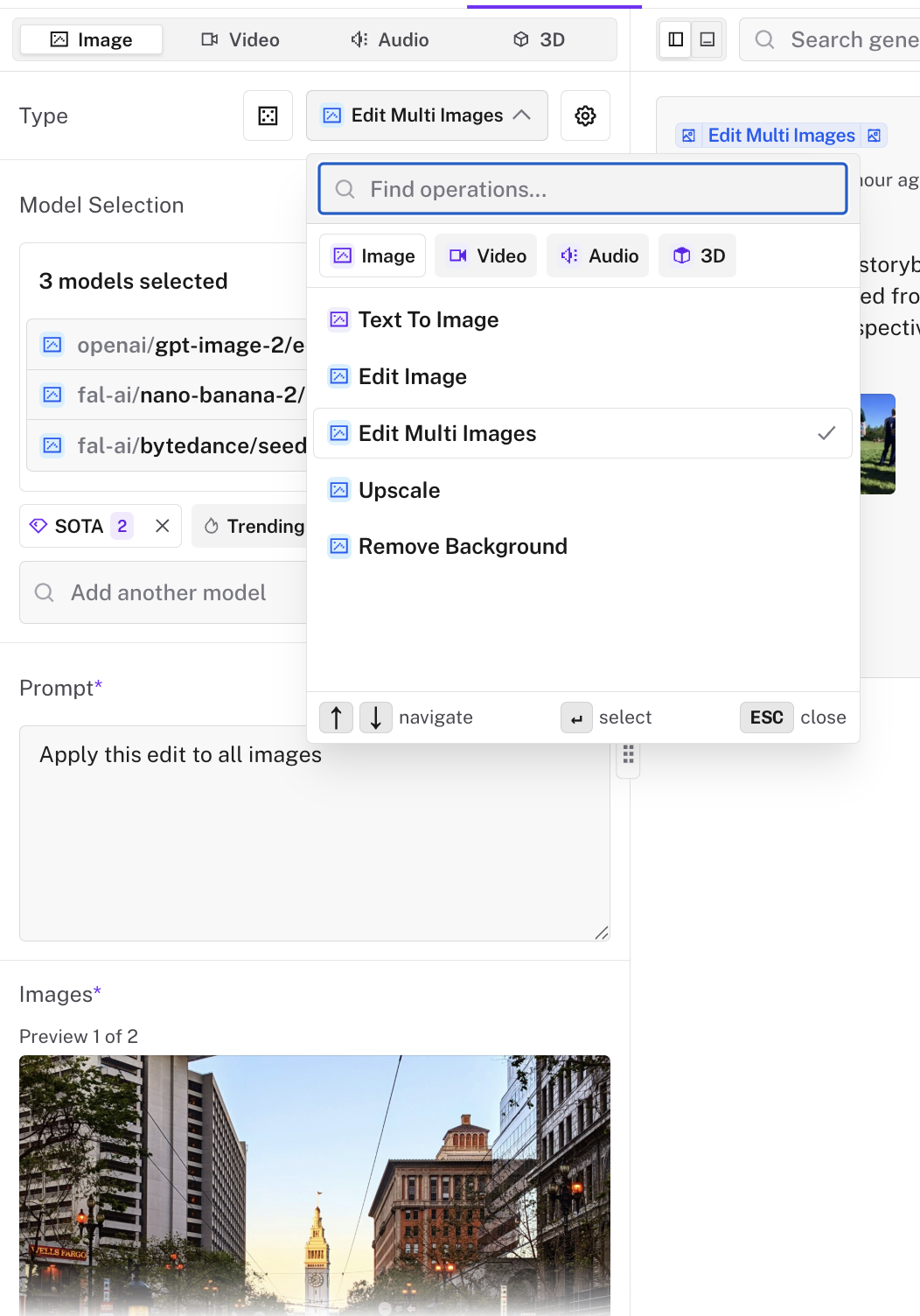
Task: Select fal-ai/bytedance/seed model row
Action: coord(167,445)
